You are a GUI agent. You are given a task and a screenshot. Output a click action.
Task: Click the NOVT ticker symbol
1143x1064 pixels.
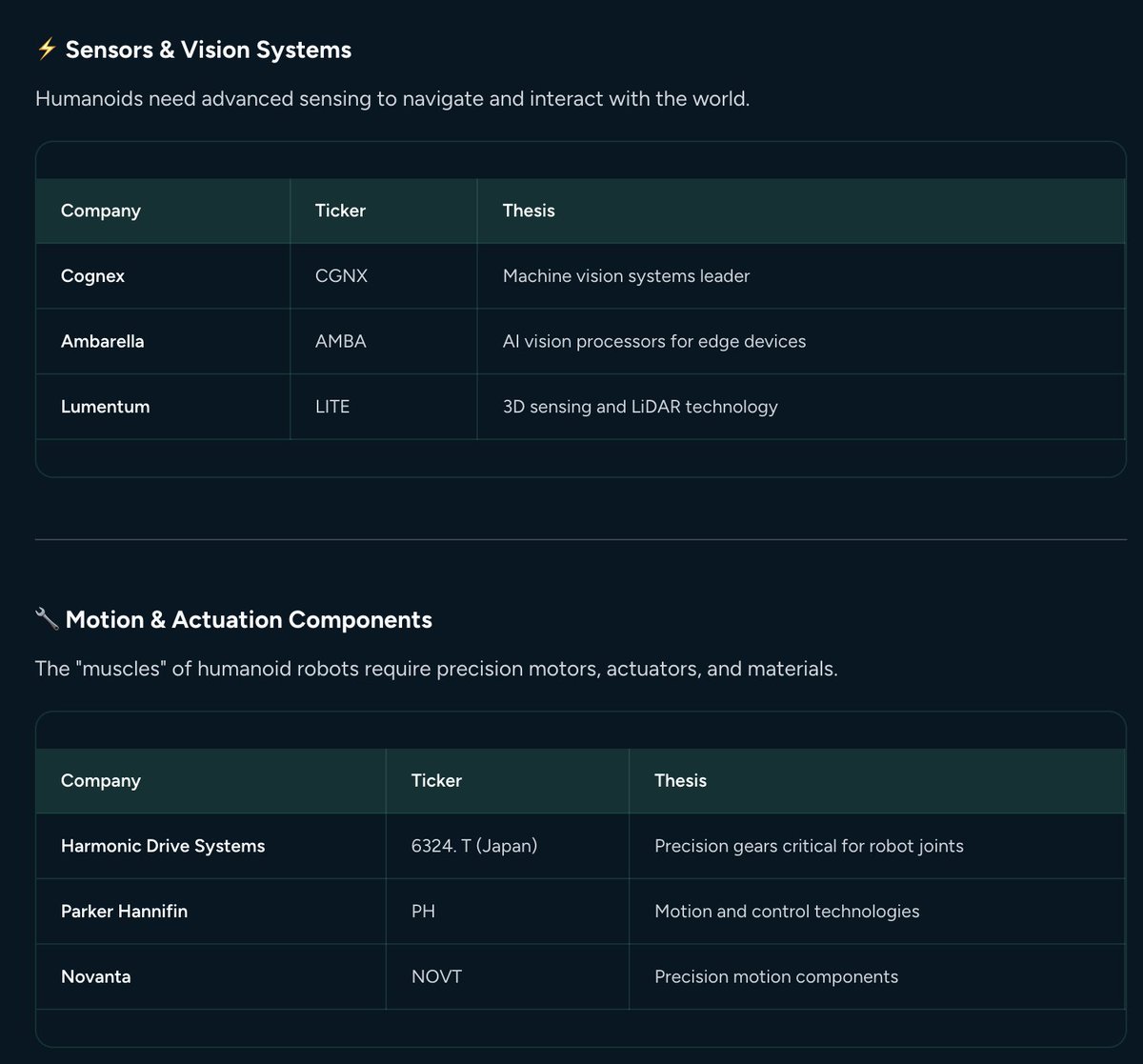click(x=436, y=976)
